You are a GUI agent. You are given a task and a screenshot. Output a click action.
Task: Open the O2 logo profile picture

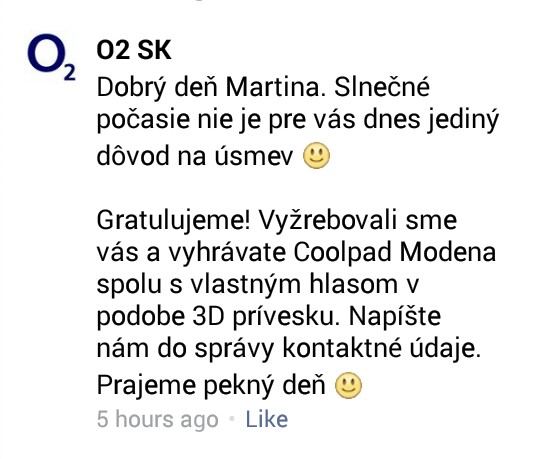(x=51, y=57)
